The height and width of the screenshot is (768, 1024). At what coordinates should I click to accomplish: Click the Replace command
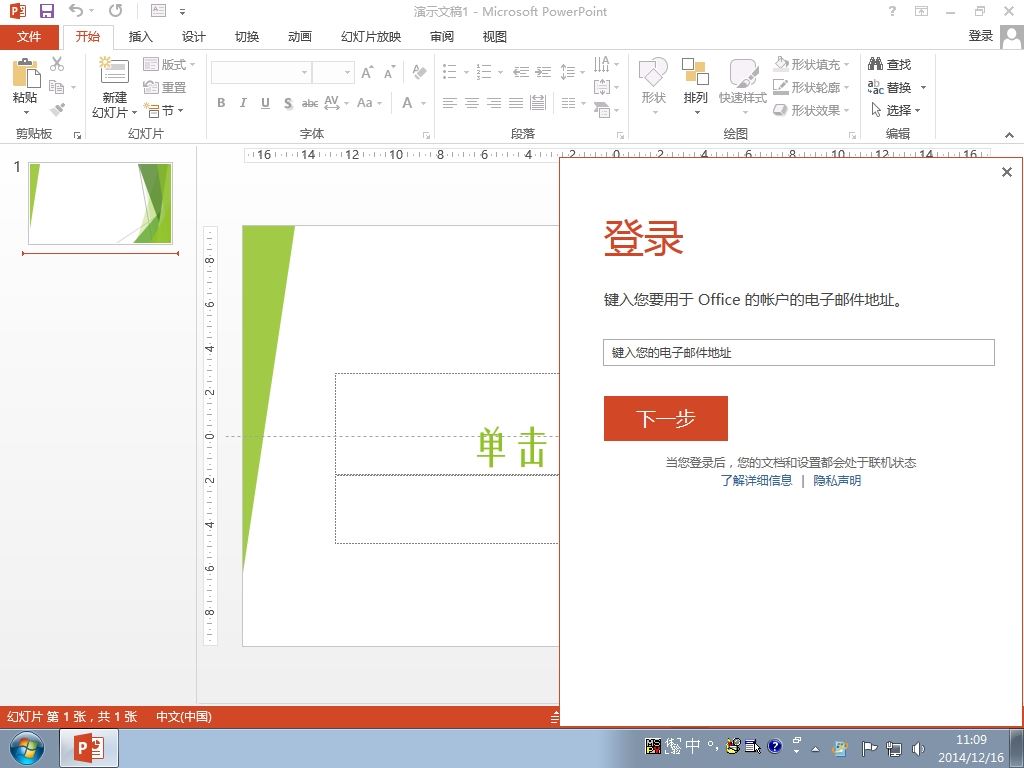[889, 87]
